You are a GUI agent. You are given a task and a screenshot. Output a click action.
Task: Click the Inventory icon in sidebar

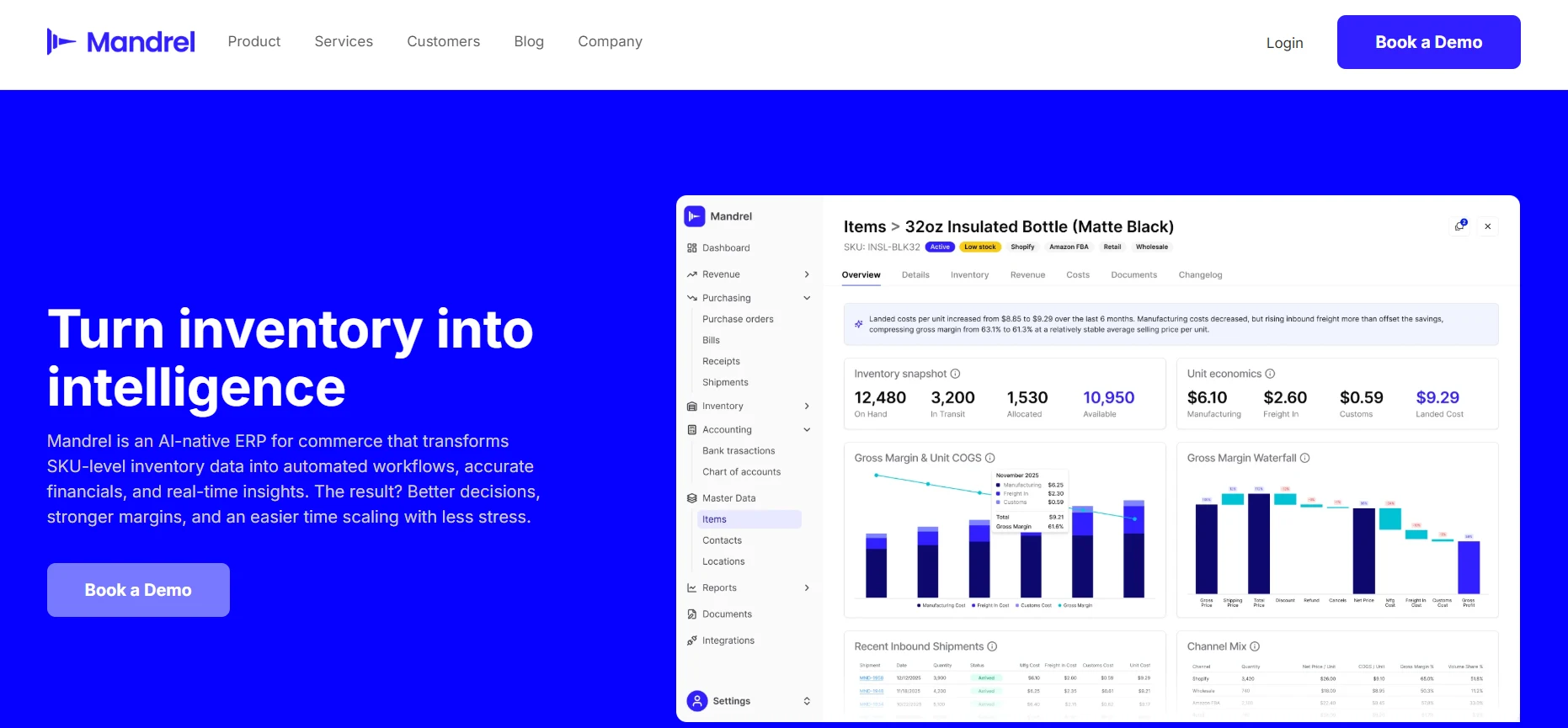pos(692,407)
